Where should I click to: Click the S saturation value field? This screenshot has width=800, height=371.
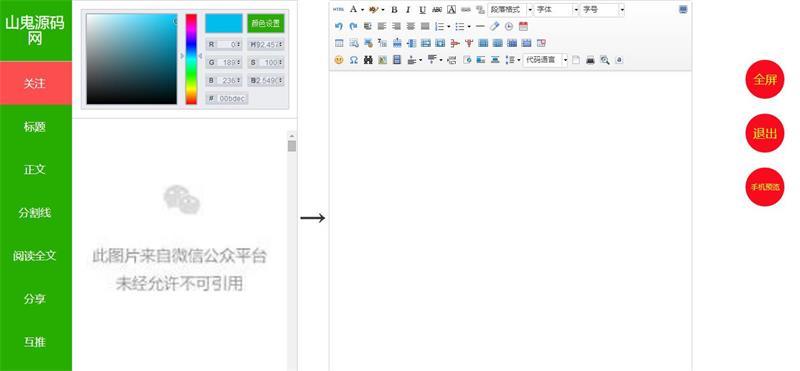tap(266, 63)
